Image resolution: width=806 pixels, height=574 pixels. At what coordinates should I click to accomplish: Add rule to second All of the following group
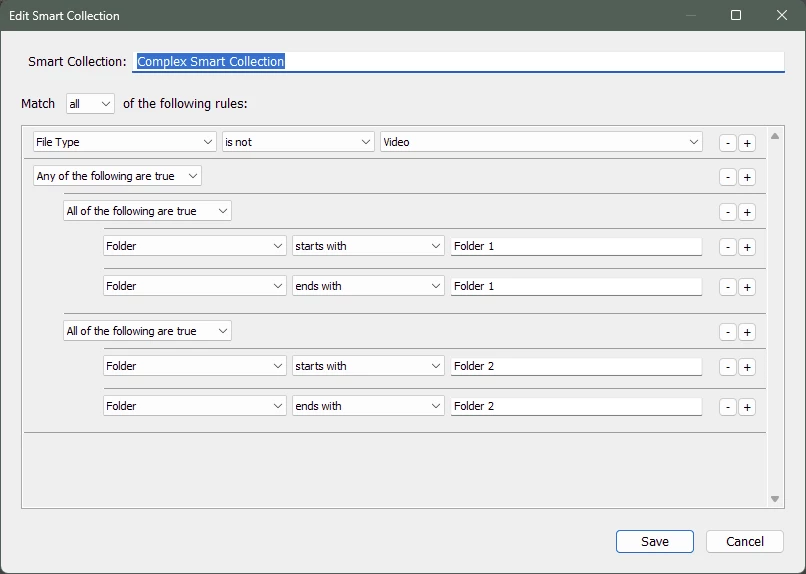coord(747,332)
